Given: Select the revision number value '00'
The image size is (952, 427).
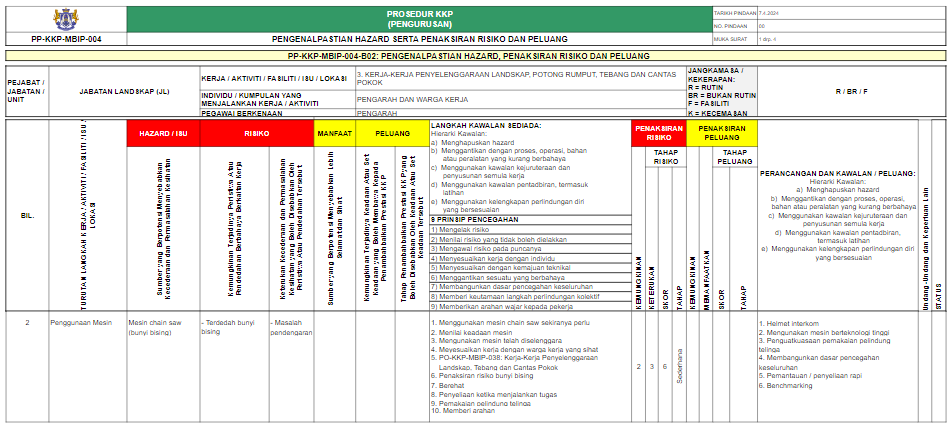Looking at the screenshot, I should pos(762,26).
